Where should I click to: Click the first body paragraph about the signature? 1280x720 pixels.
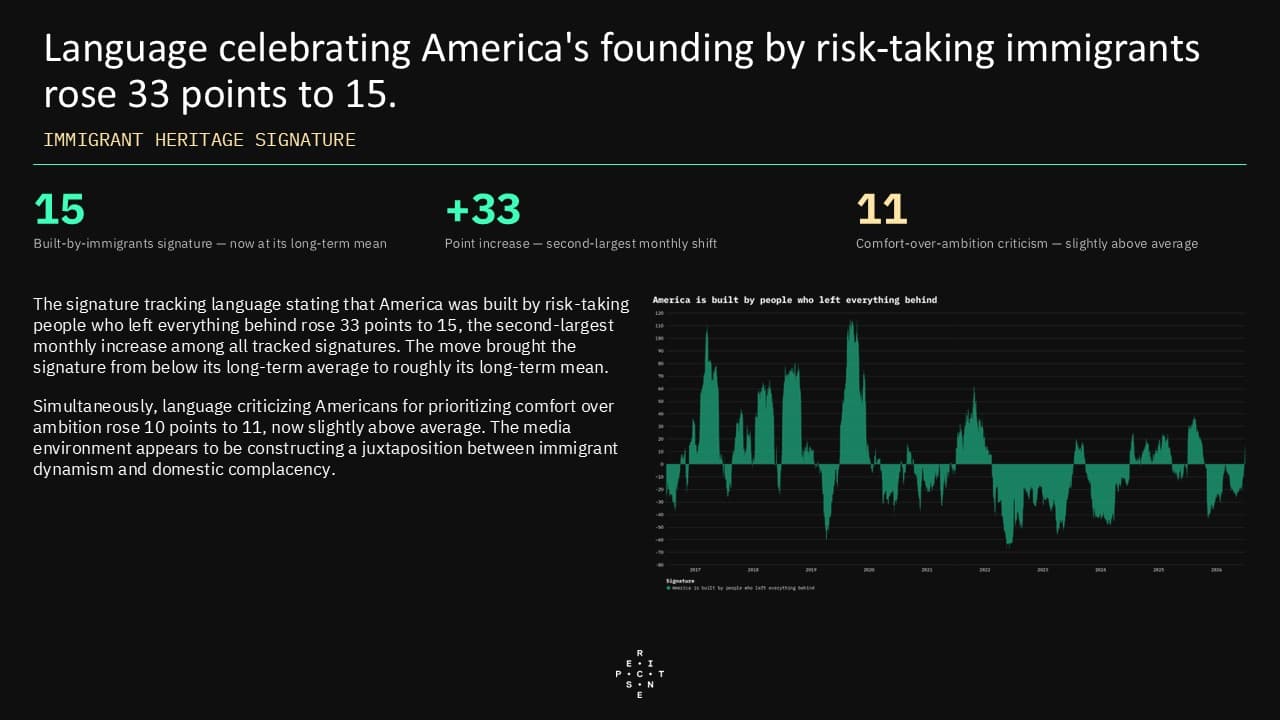[331, 336]
